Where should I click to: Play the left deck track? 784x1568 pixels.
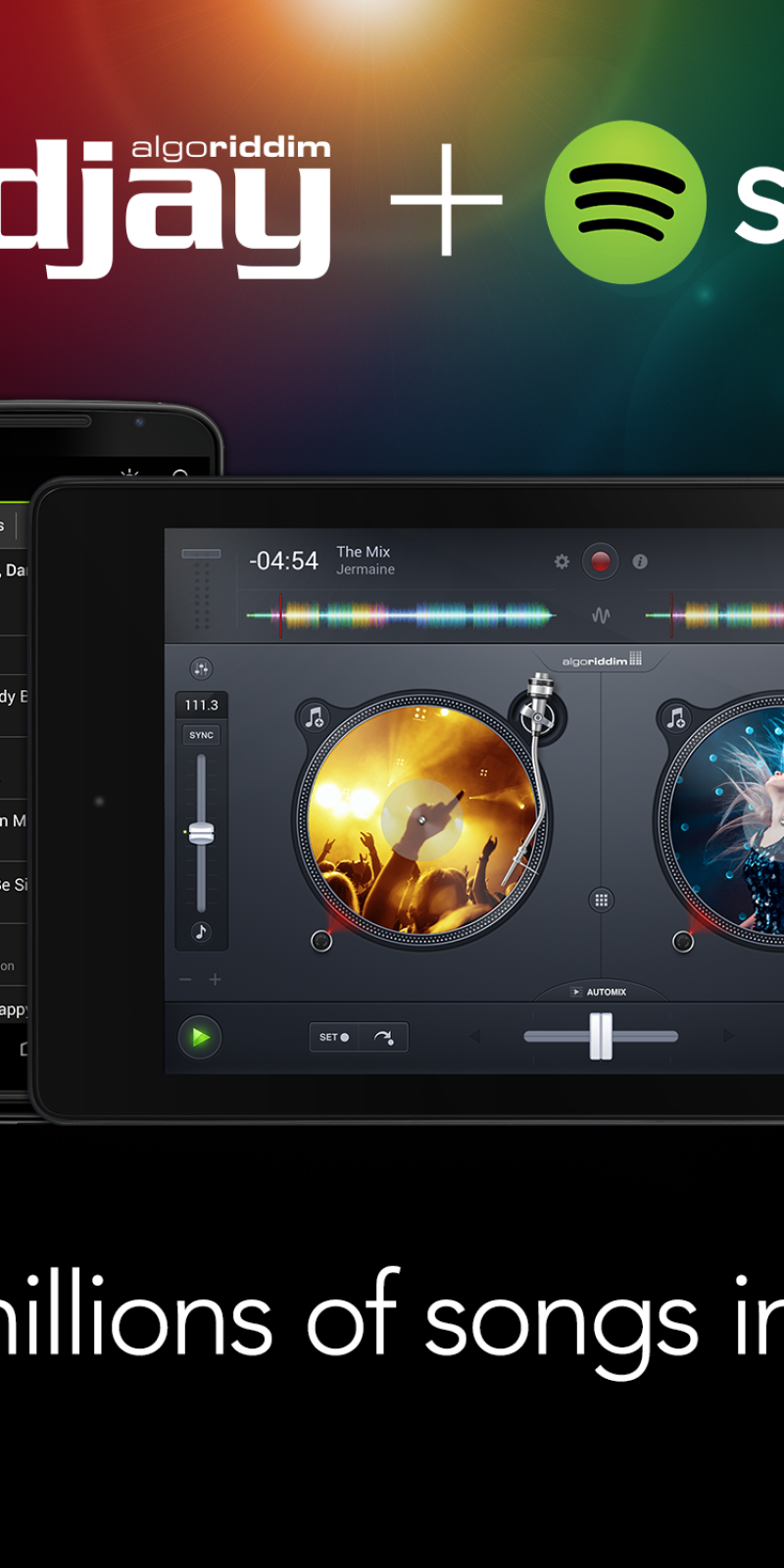click(x=200, y=1037)
